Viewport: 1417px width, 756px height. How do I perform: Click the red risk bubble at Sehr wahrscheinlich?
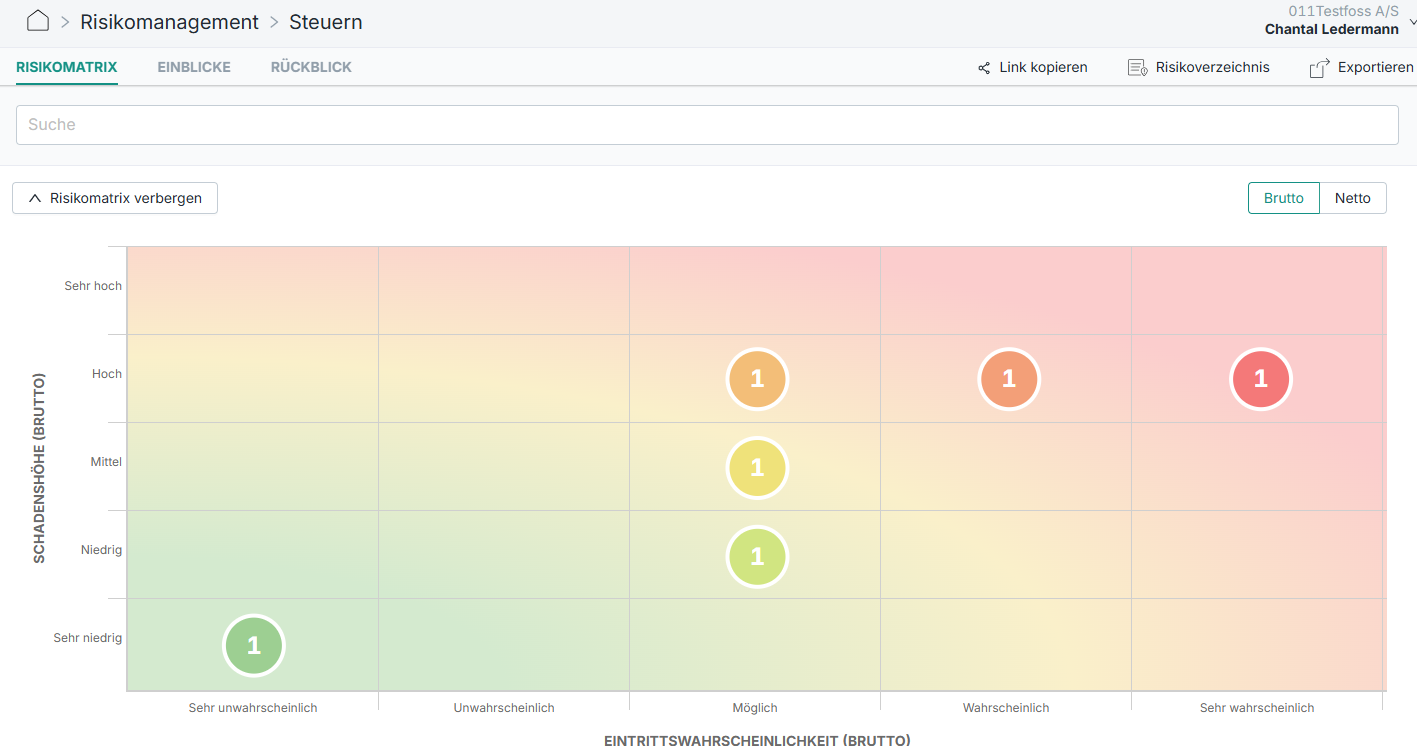pyautogui.click(x=1260, y=379)
